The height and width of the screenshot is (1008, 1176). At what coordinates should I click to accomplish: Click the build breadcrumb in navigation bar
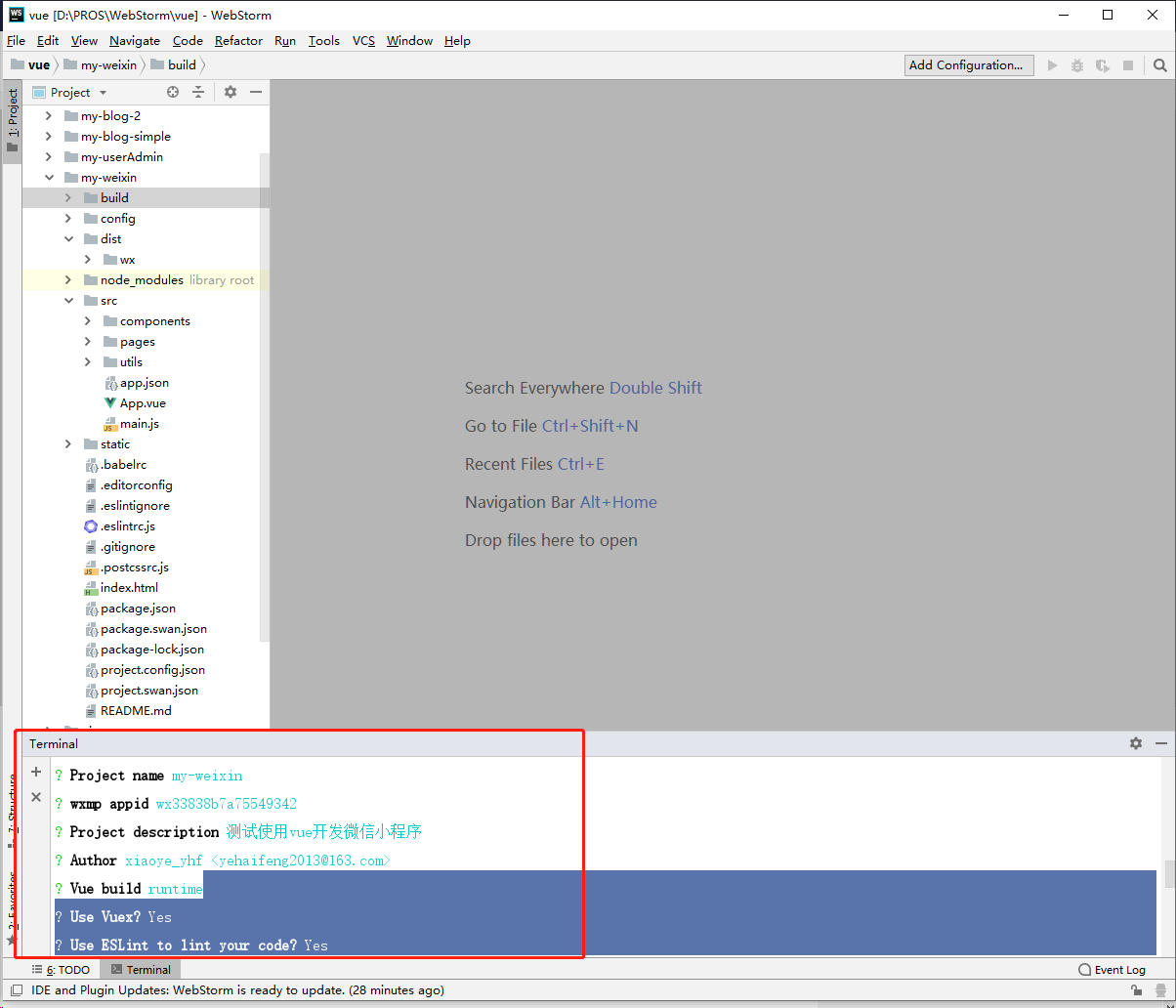tap(173, 65)
